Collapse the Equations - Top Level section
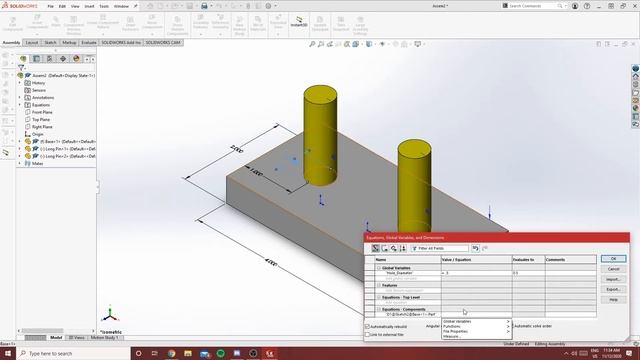 tap(379, 297)
